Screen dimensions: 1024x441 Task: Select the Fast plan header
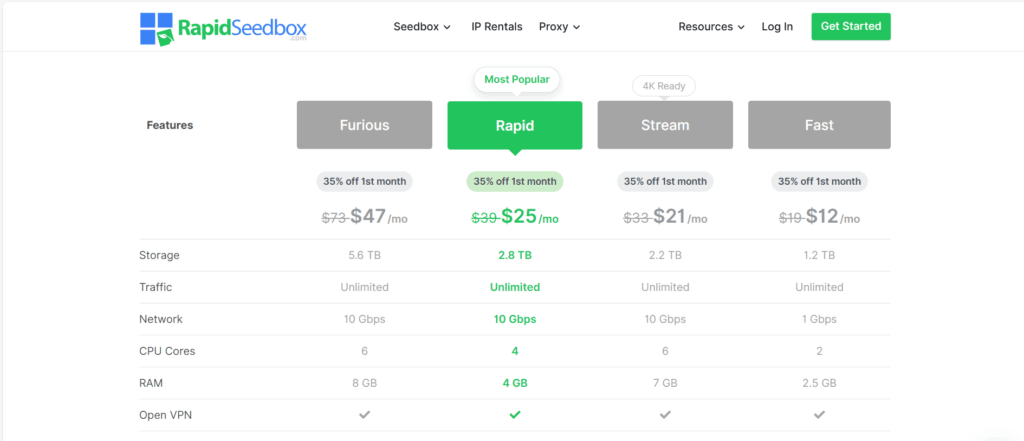coord(819,125)
